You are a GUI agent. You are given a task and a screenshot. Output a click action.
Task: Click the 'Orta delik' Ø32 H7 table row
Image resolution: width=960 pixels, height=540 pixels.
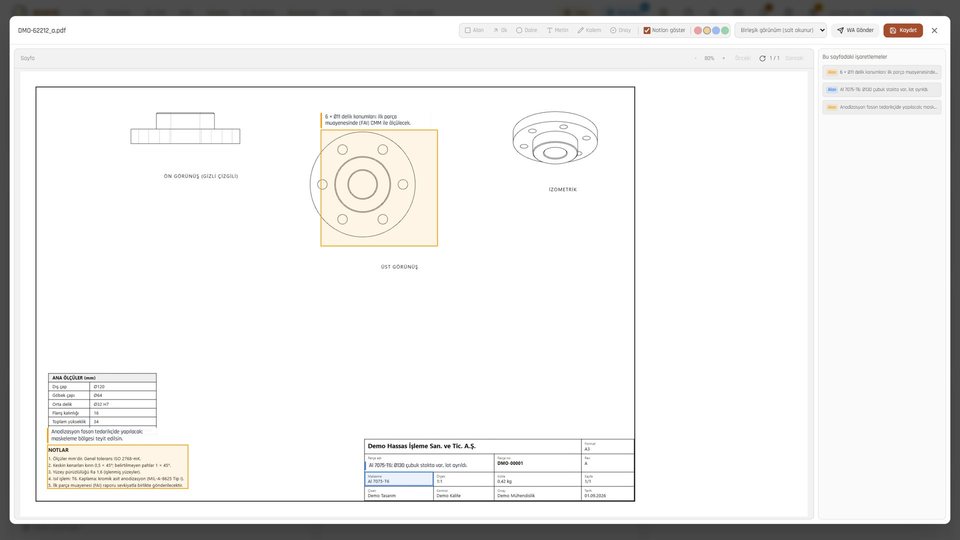pyautogui.click(x=102, y=404)
